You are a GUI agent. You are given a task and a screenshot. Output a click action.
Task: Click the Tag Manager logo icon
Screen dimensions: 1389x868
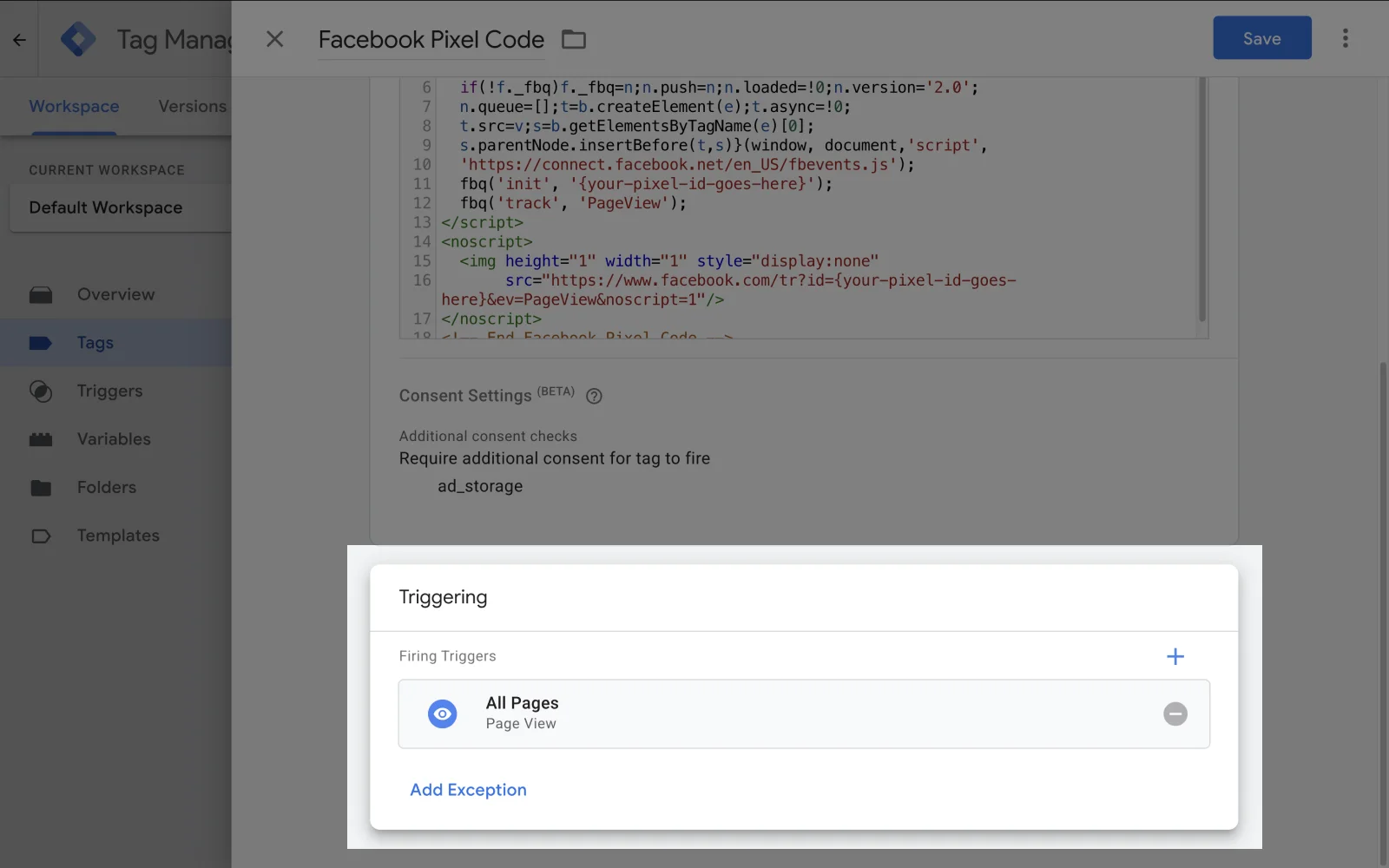click(78, 39)
